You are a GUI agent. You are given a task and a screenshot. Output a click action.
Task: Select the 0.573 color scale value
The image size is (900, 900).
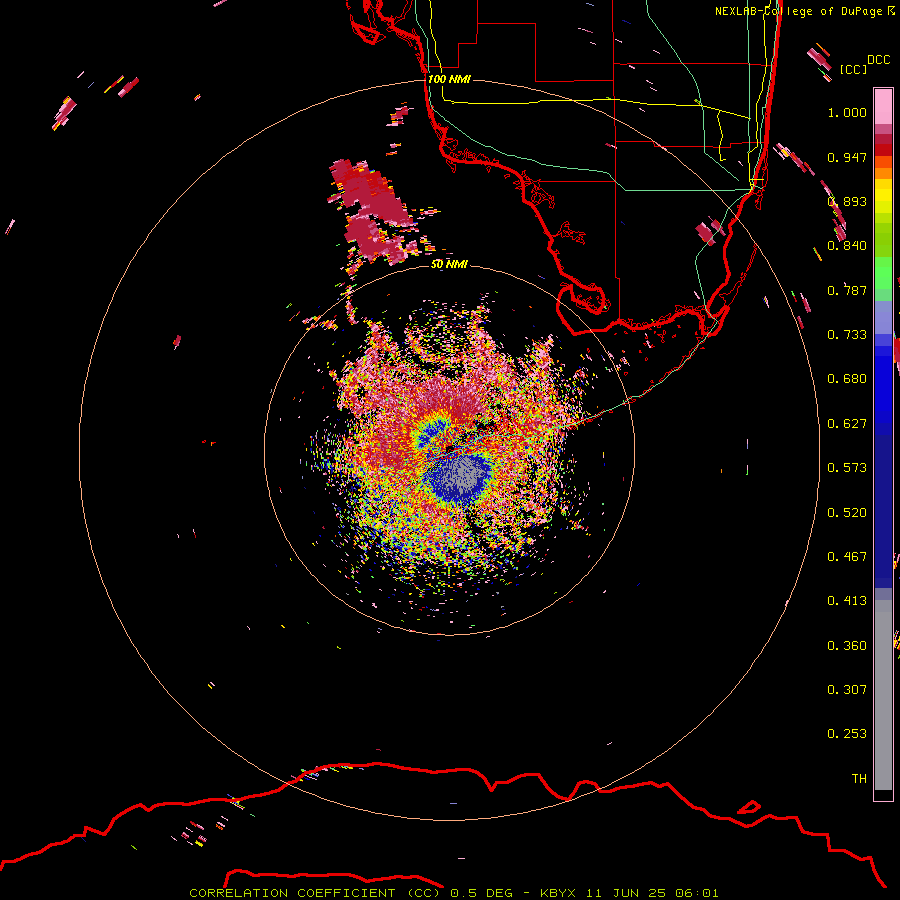pos(847,468)
